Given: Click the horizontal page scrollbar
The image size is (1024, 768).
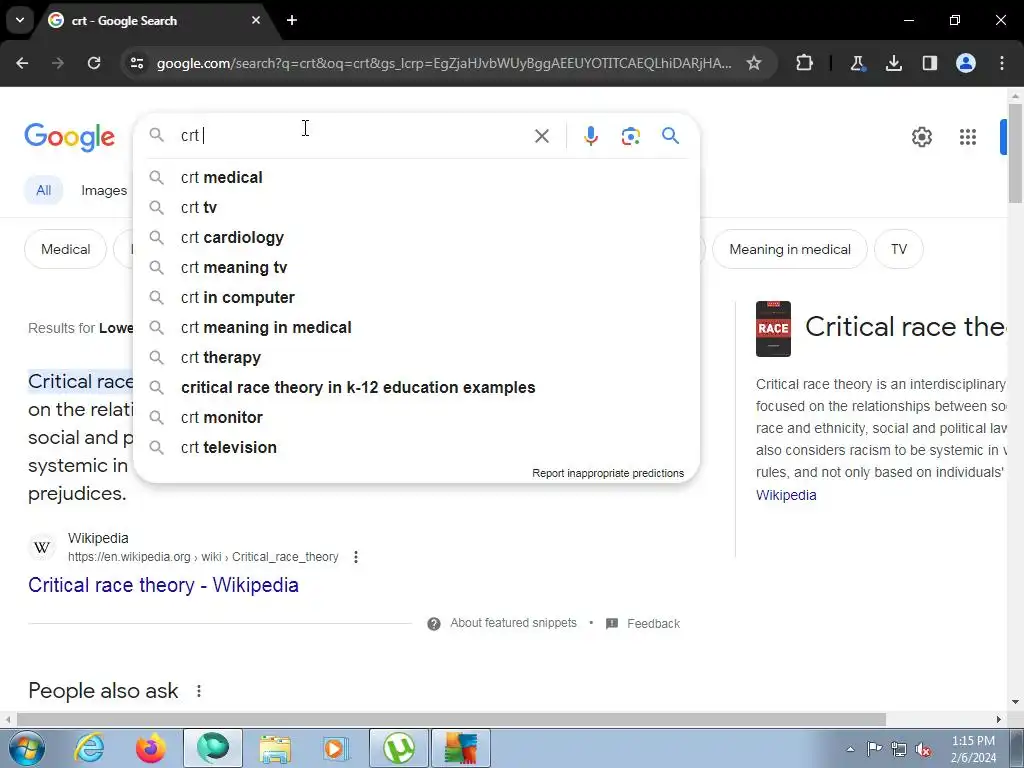Looking at the screenshot, I should tap(451, 719).
